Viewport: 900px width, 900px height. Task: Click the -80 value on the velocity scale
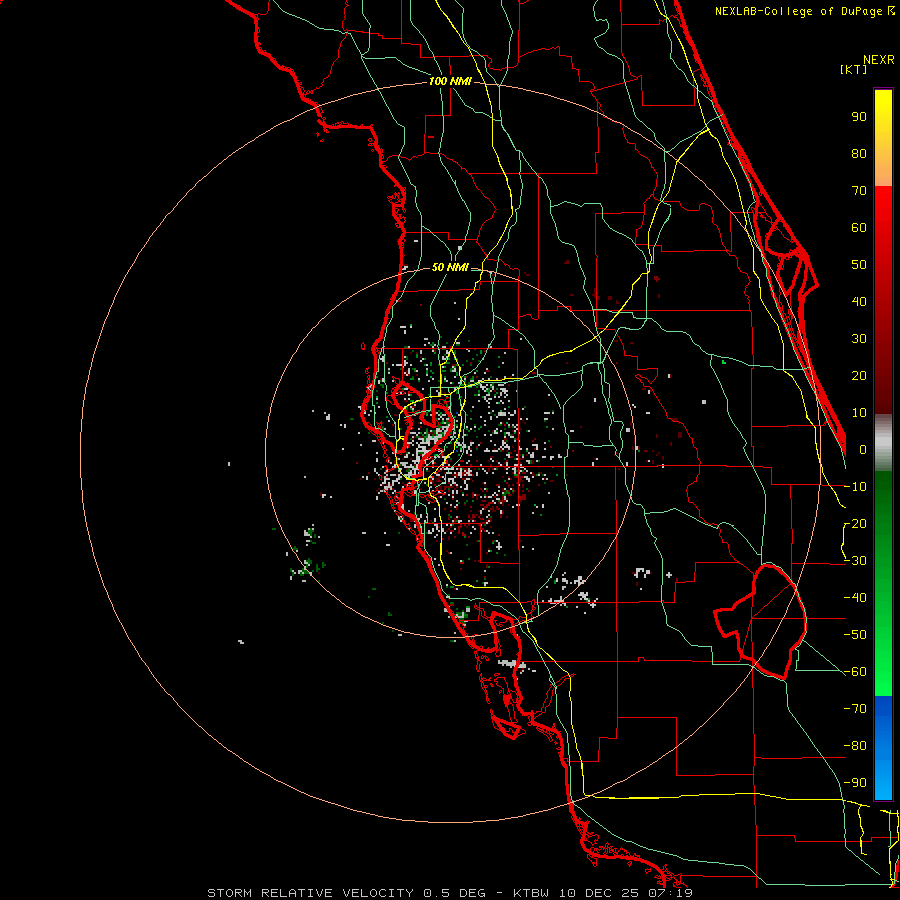click(855, 746)
